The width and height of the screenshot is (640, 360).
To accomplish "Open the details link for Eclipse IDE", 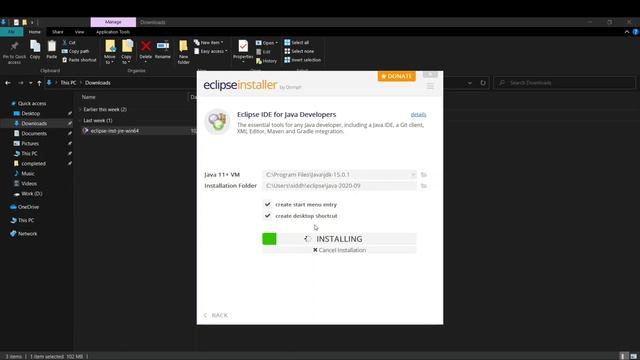I will 418,115.
